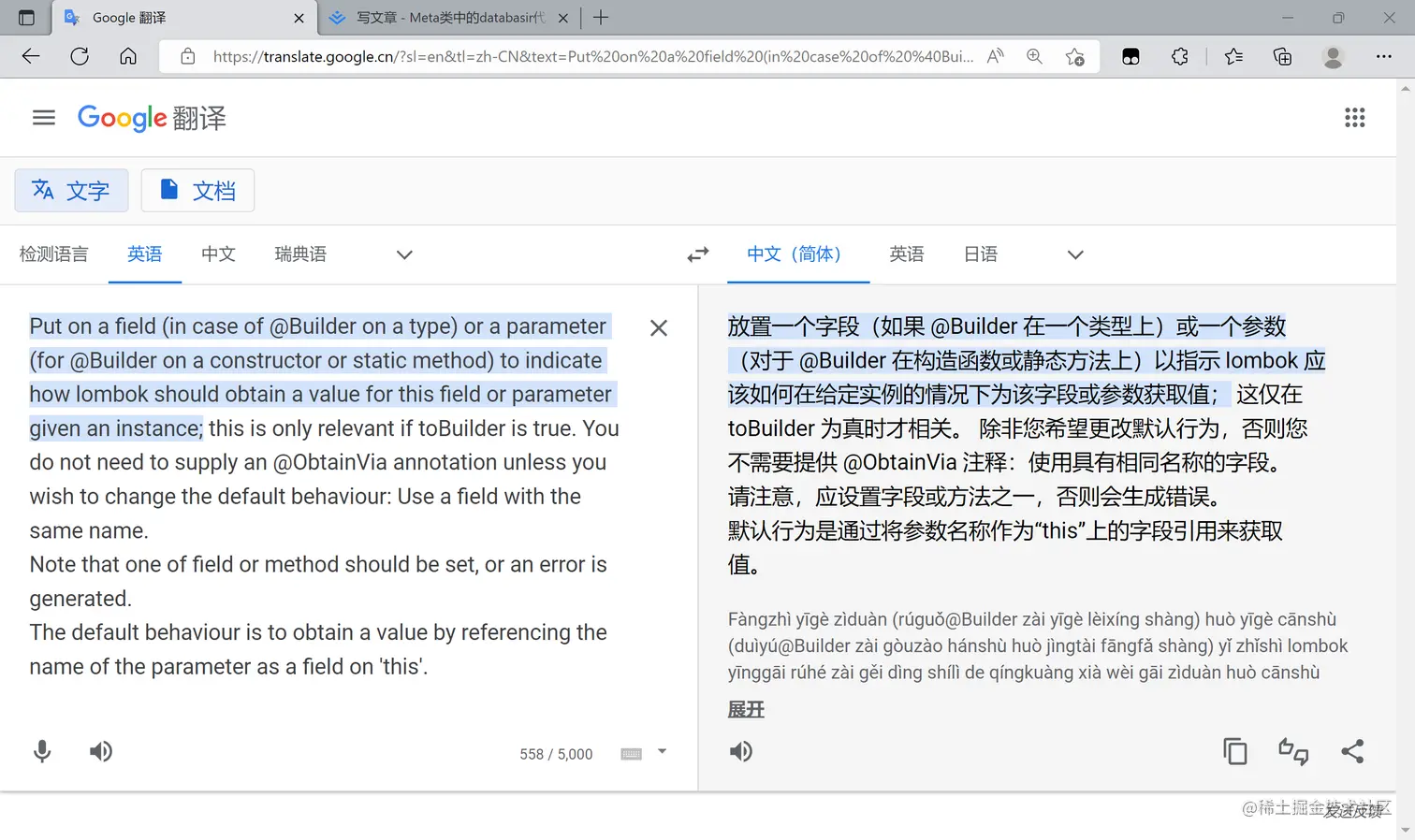Close the Google 翻译 browser tab

coord(299,18)
